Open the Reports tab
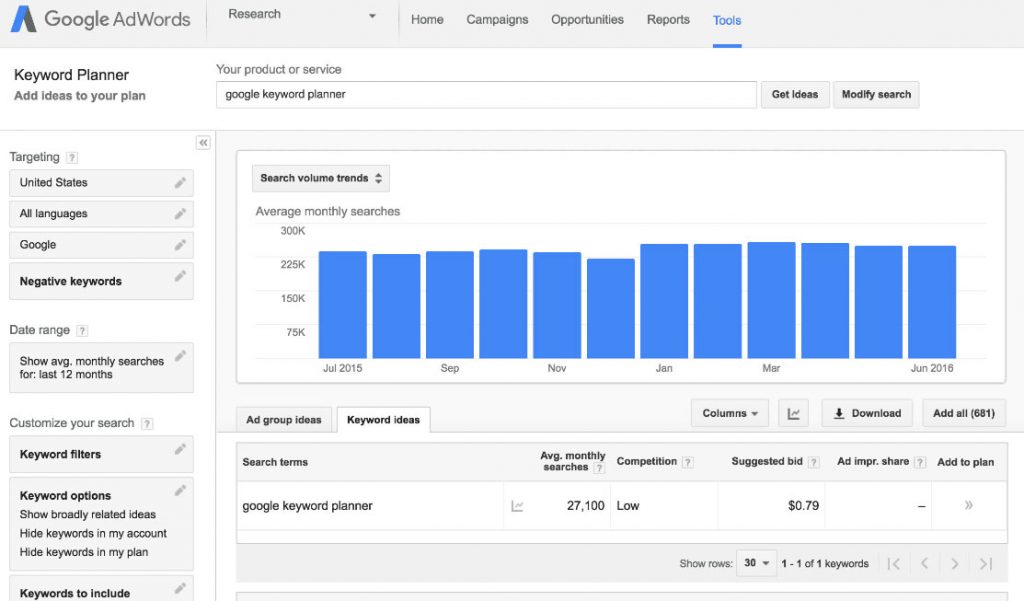1024x601 pixels. click(x=668, y=20)
